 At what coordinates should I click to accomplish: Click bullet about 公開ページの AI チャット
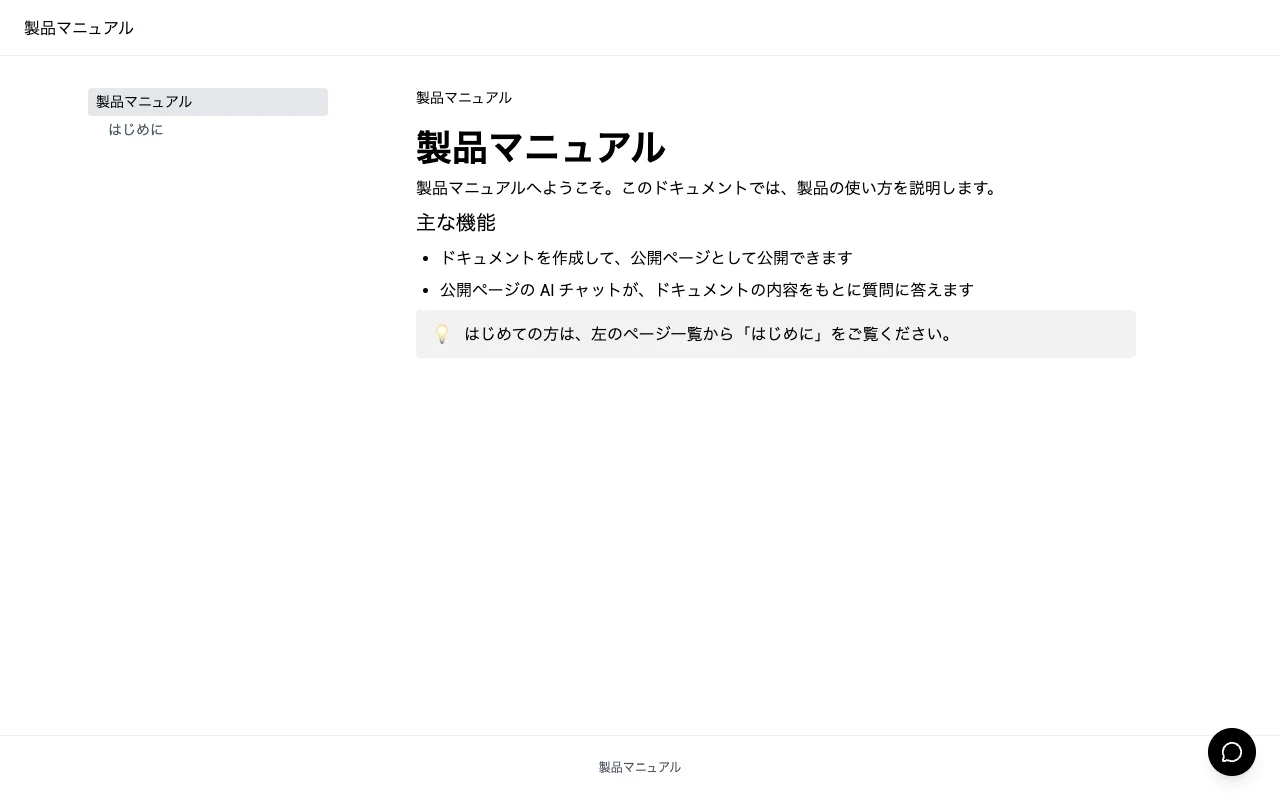click(x=707, y=290)
